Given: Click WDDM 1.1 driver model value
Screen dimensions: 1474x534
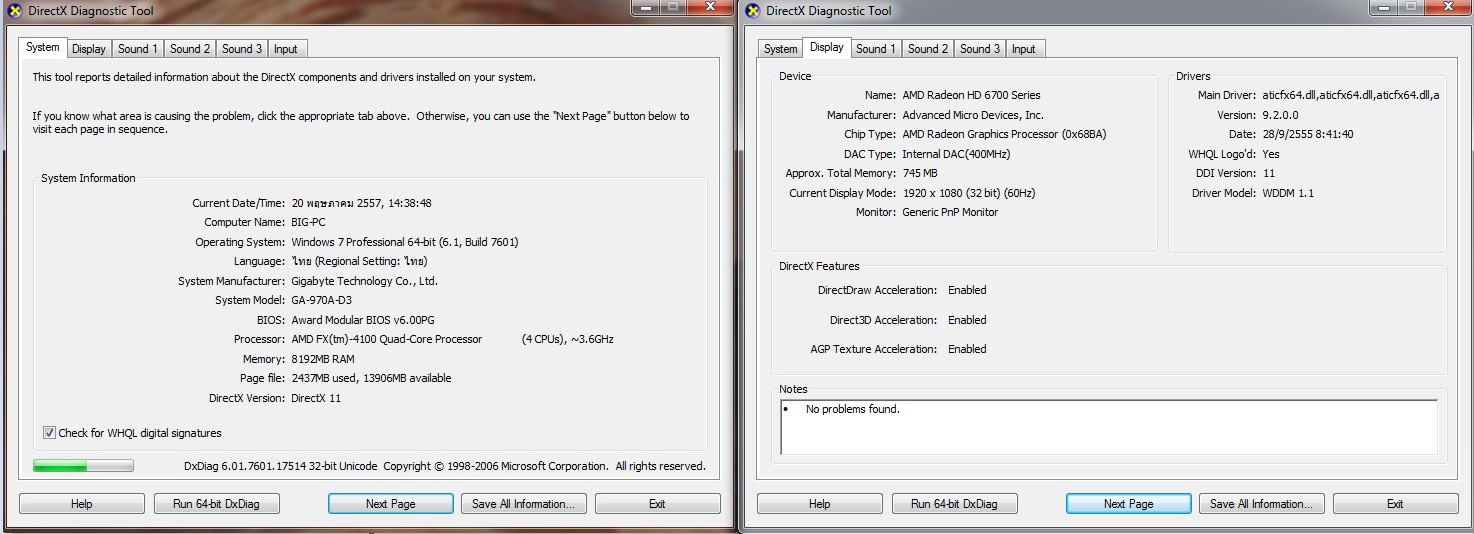Looking at the screenshot, I should 1288,193.
